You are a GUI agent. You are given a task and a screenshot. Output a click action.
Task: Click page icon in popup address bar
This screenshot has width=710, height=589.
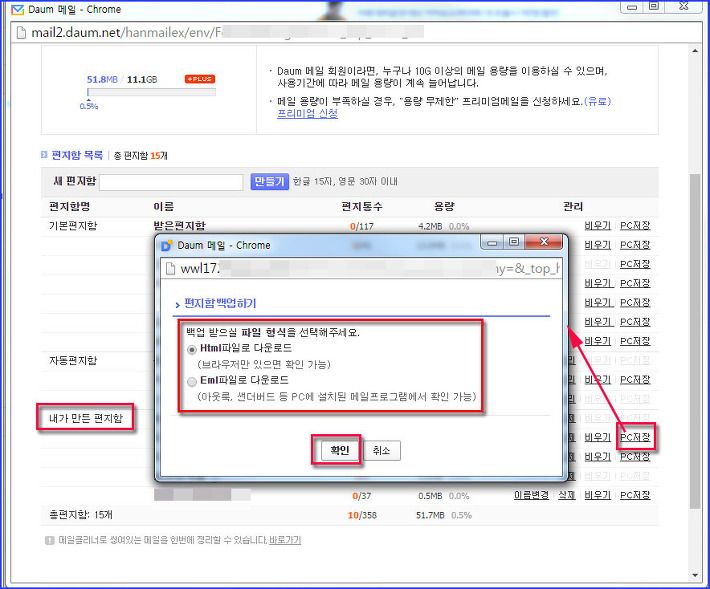(x=170, y=268)
